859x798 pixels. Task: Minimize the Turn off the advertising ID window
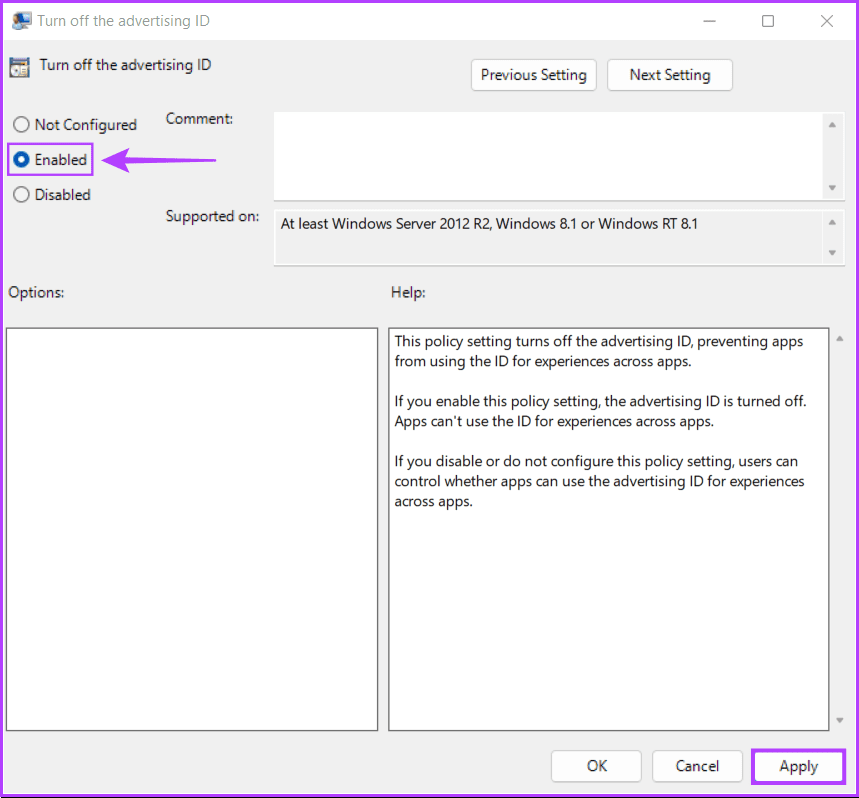(x=709, y=21)
